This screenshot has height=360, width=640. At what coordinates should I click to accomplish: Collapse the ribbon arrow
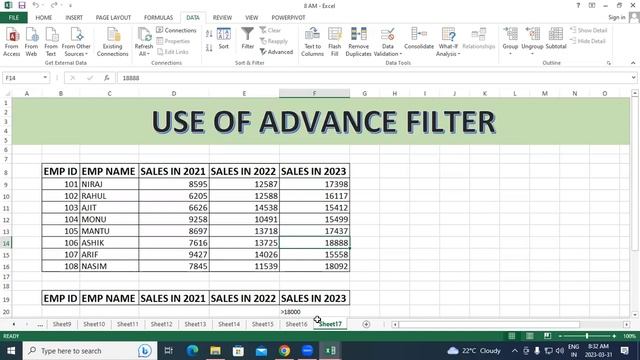point(633,63)
